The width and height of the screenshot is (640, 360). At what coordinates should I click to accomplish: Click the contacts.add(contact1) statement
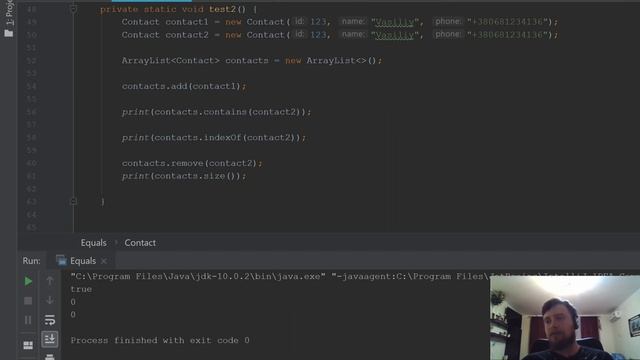coord(184,86)
